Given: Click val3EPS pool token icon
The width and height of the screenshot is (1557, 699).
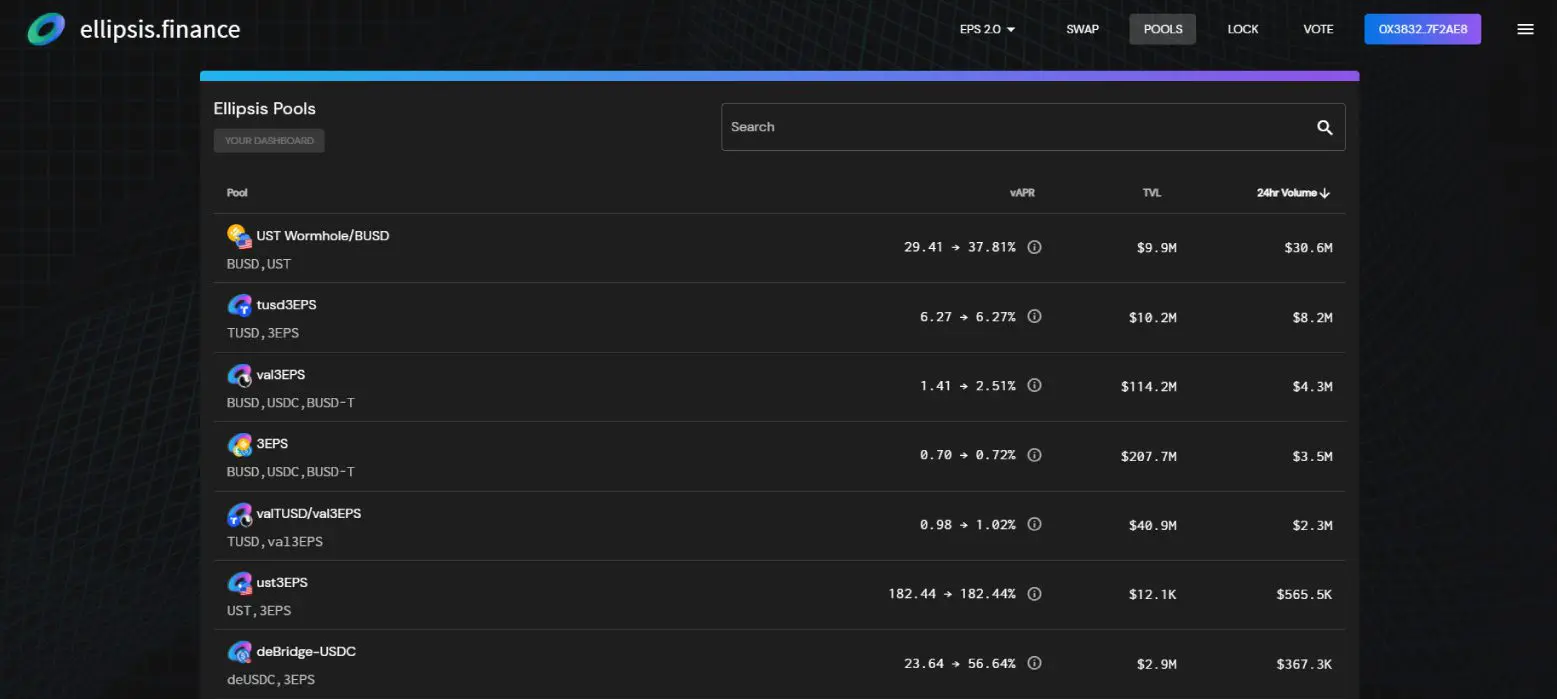Looking at the screenshot, I should (239, 375).
